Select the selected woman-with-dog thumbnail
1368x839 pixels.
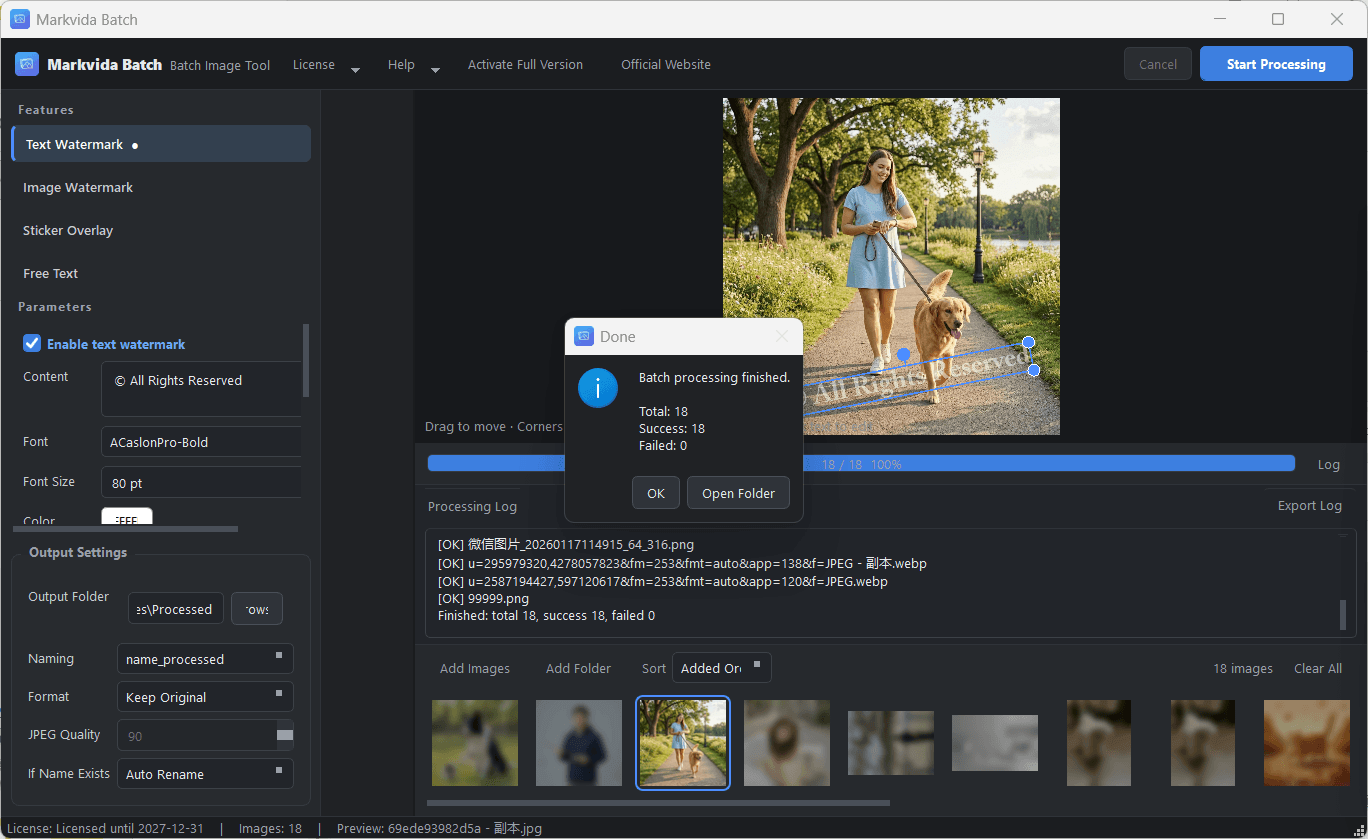point(683,743)
